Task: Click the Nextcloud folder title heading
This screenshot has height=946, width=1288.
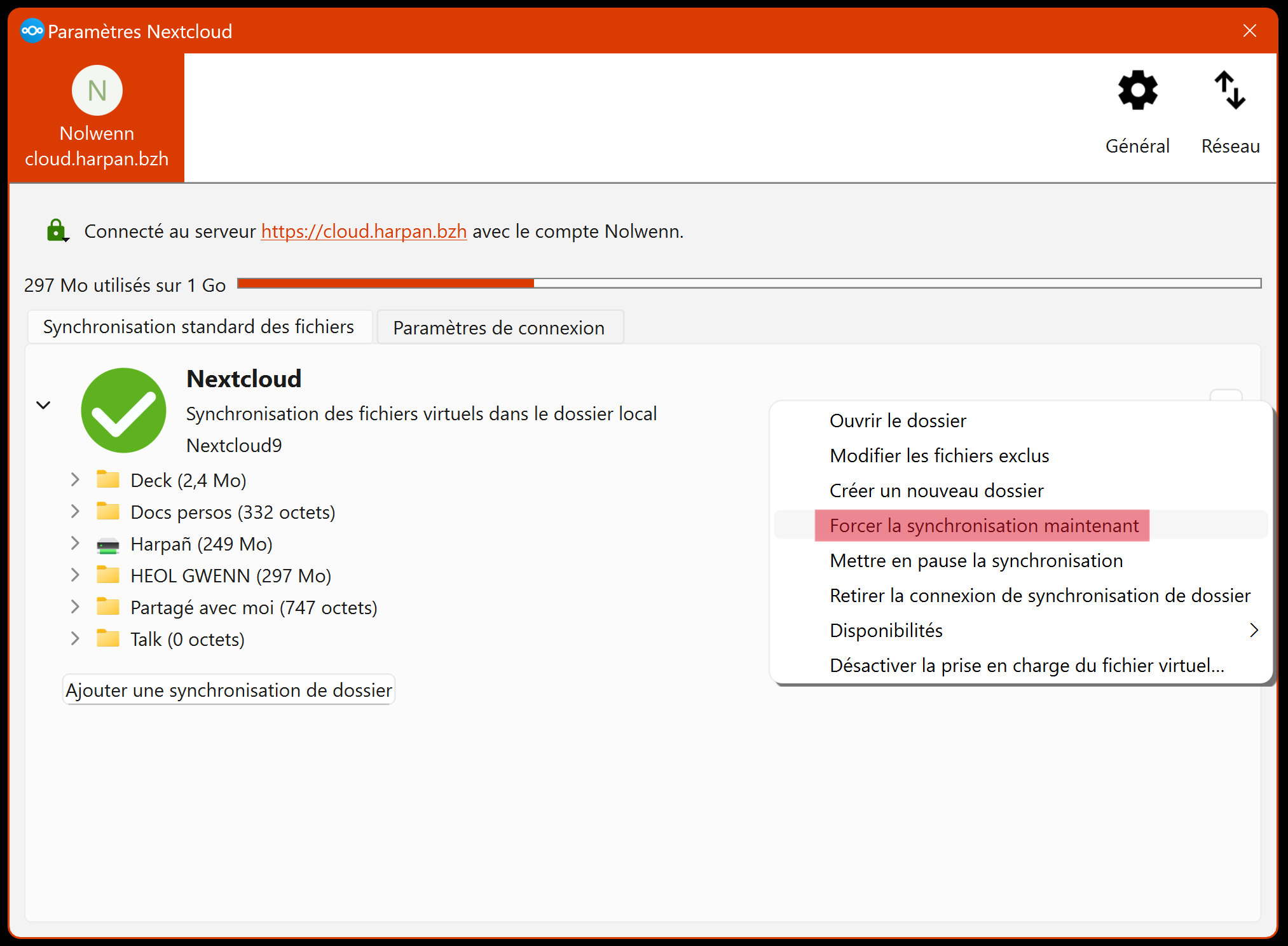Action: 244,379
